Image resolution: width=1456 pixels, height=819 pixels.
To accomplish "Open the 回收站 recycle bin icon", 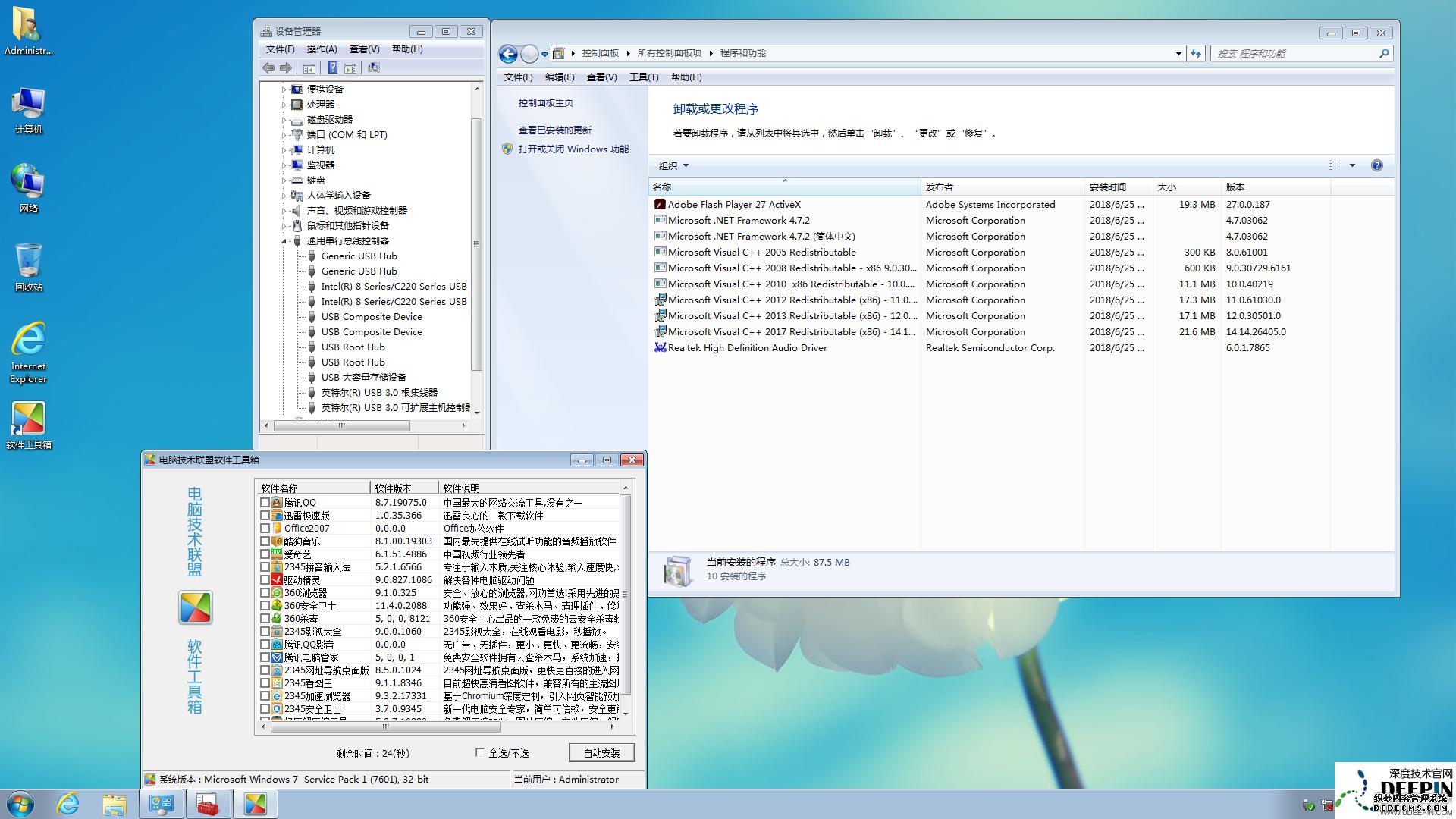I will (29, 268).
